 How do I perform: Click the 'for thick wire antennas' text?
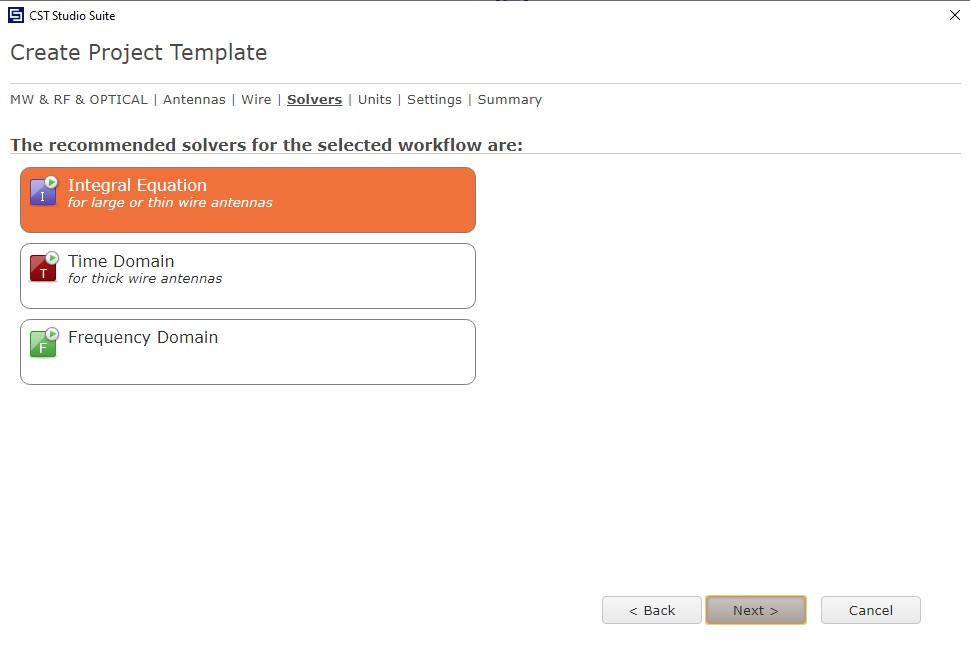coord(145,279)
